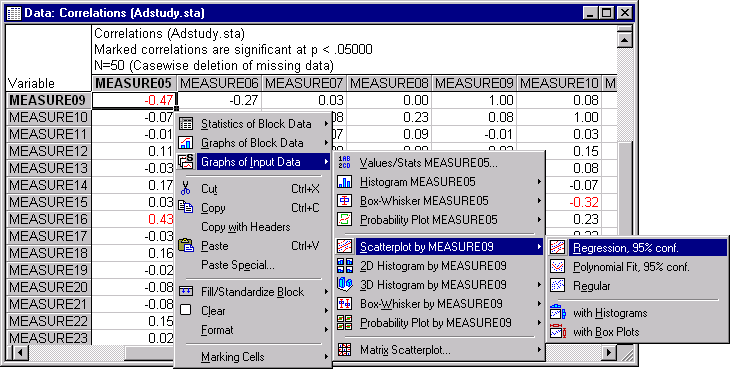Click the MEASURE06 column header
This screenshot has width=730, height=369.
tap(219, 83)
